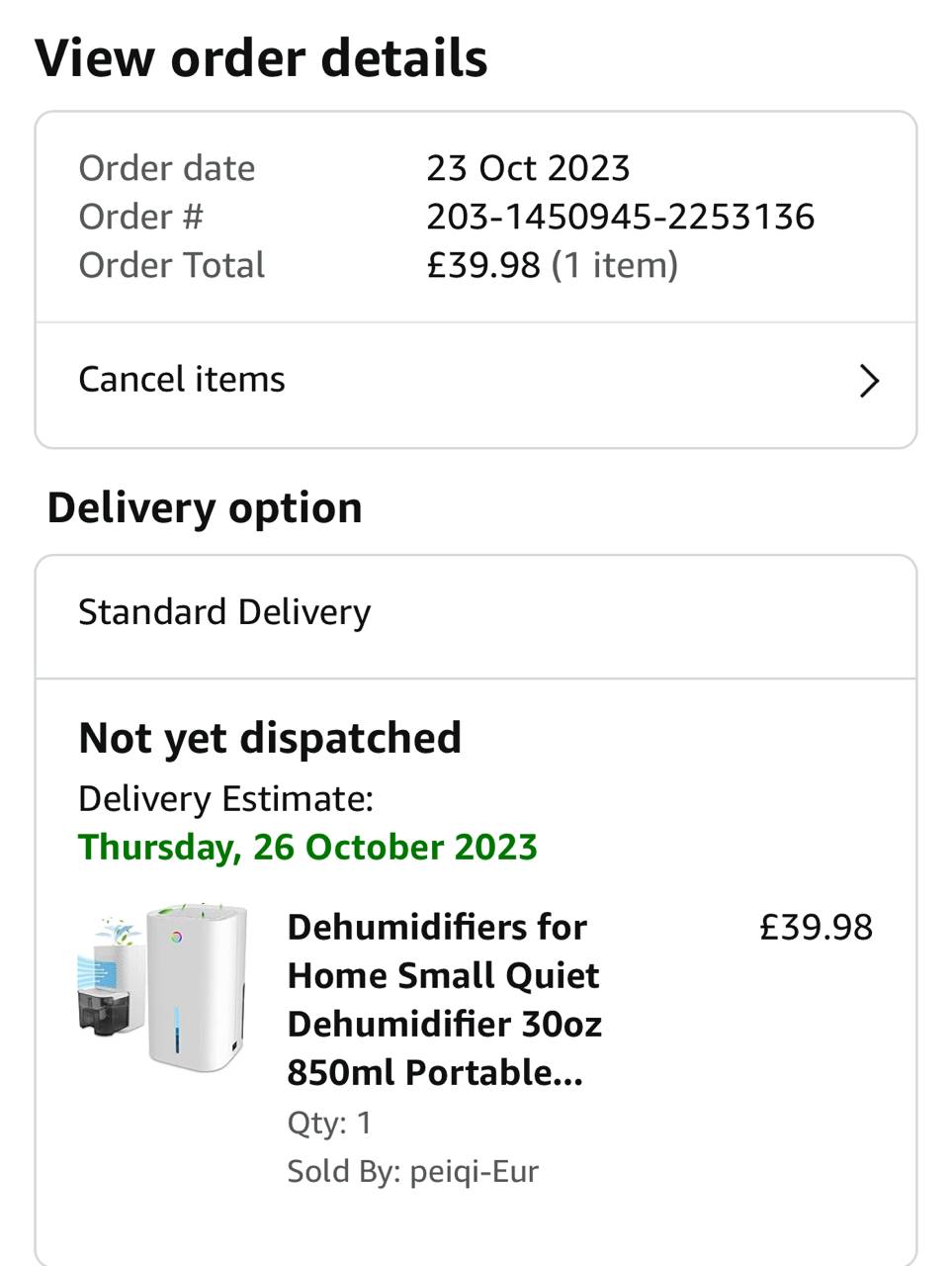Open the Dehumidifiers for Home product title
The image size is (952, 1266).
pyautogui.click(x=444, y=999)
